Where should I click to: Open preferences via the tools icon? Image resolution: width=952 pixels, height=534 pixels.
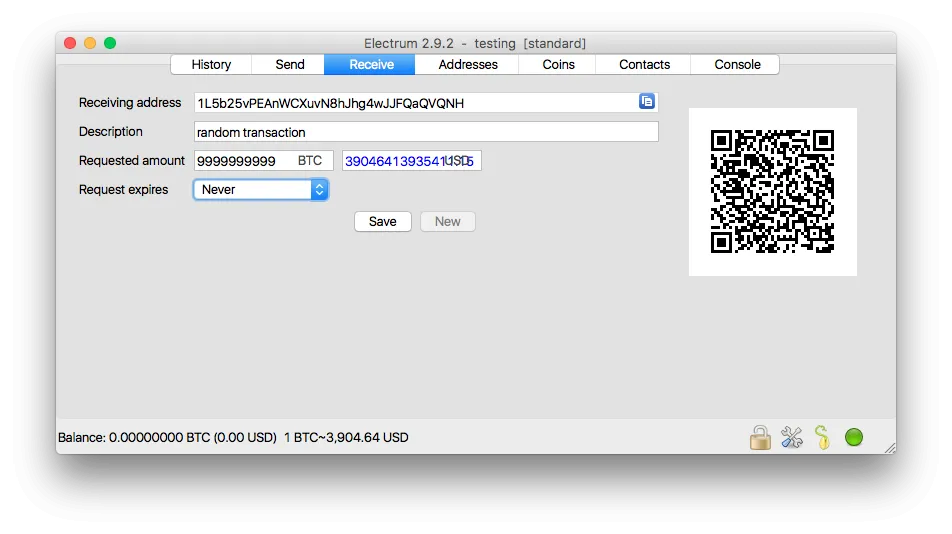[792, 438]
